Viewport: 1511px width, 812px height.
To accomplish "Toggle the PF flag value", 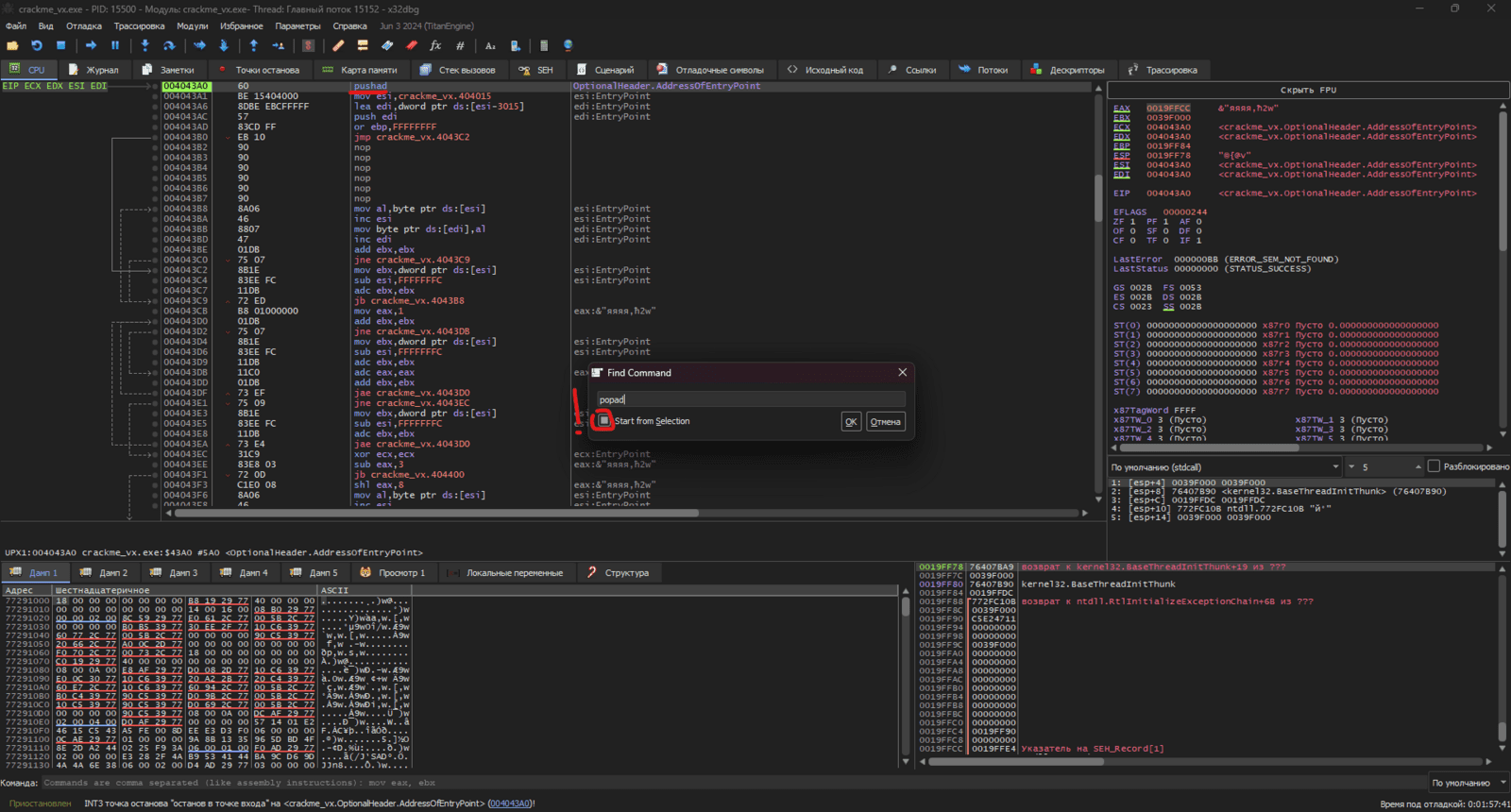I will pyautogui.click(x=1165, y=222).
